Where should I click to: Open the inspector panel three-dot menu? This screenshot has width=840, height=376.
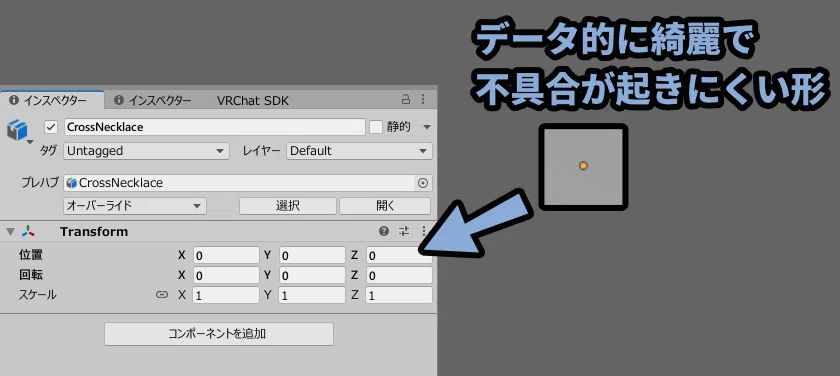coord(423,99)
